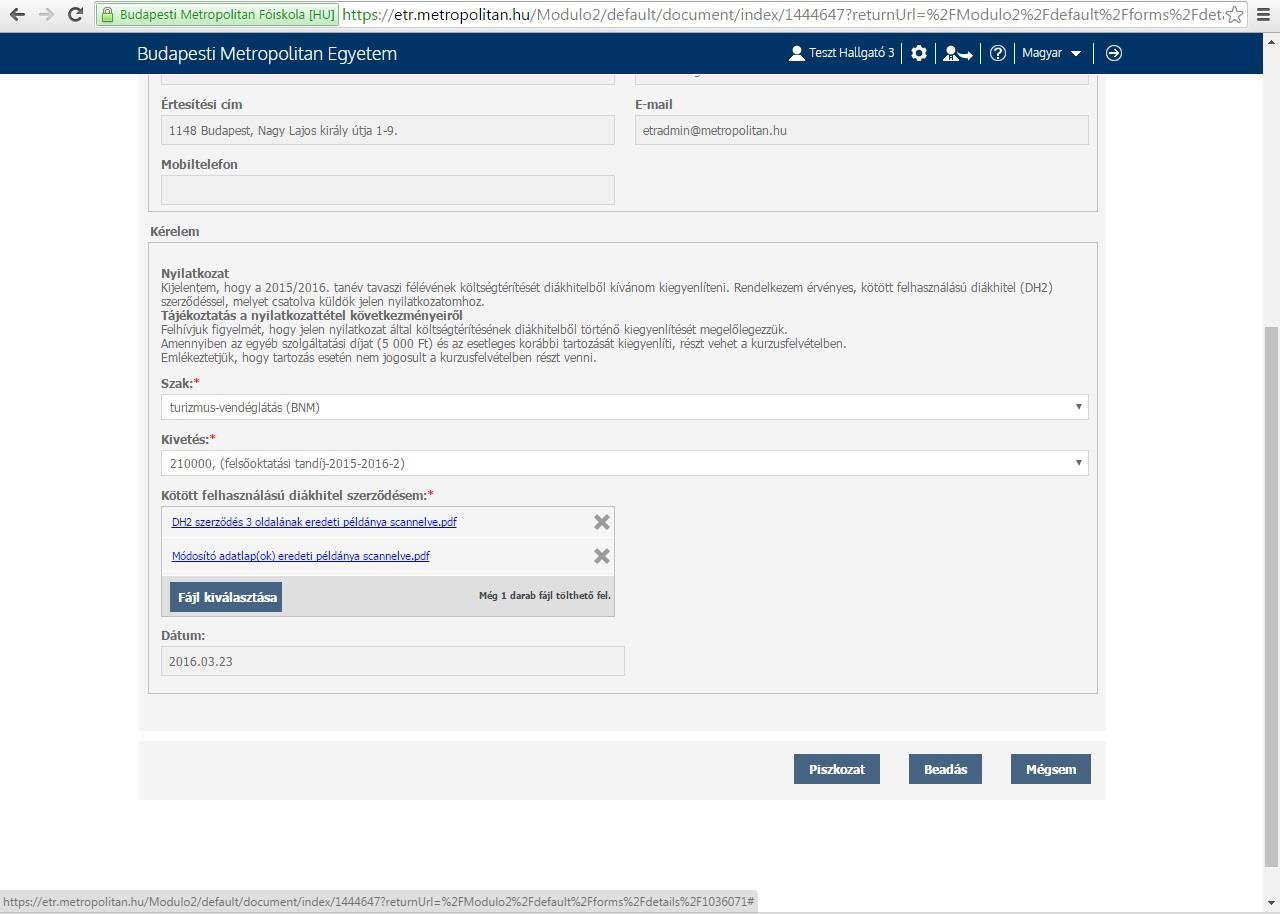Viewport: 1280px width, 914px height.
Task: Click 'Még 1 darab fájl tölthető fel.' text
Action: [x=545, y=596]
